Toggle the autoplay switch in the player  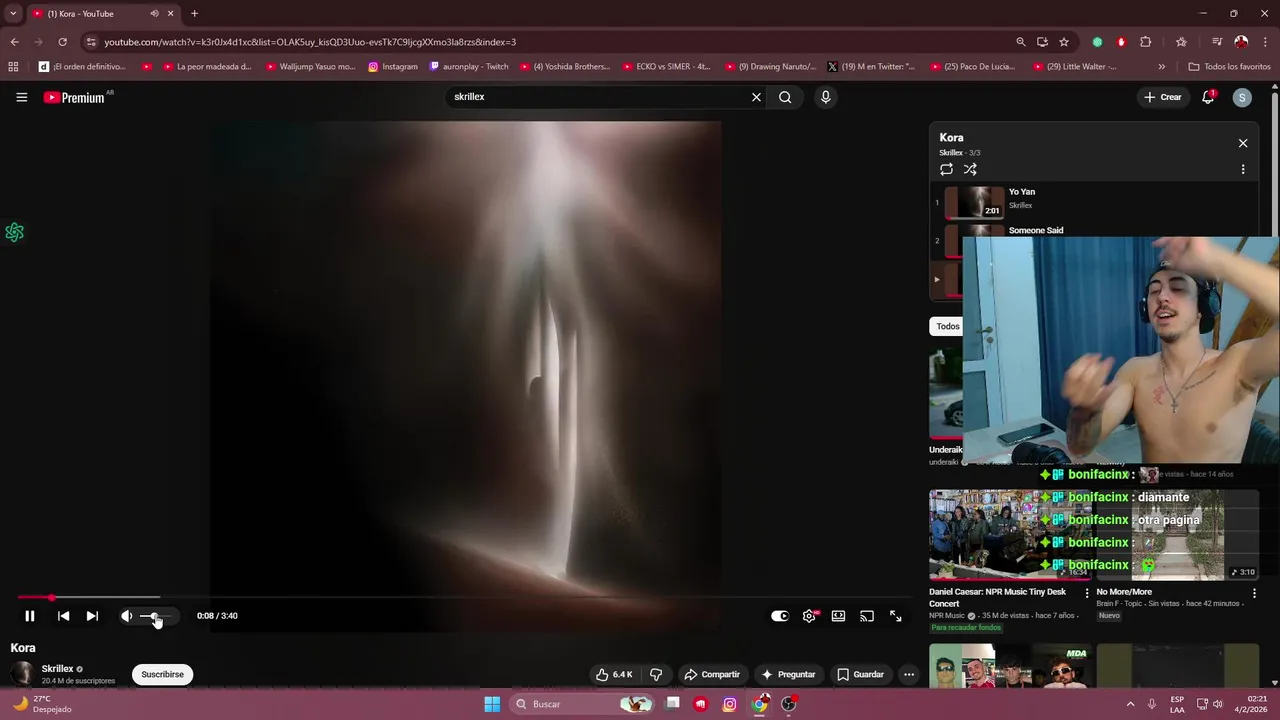780,616
